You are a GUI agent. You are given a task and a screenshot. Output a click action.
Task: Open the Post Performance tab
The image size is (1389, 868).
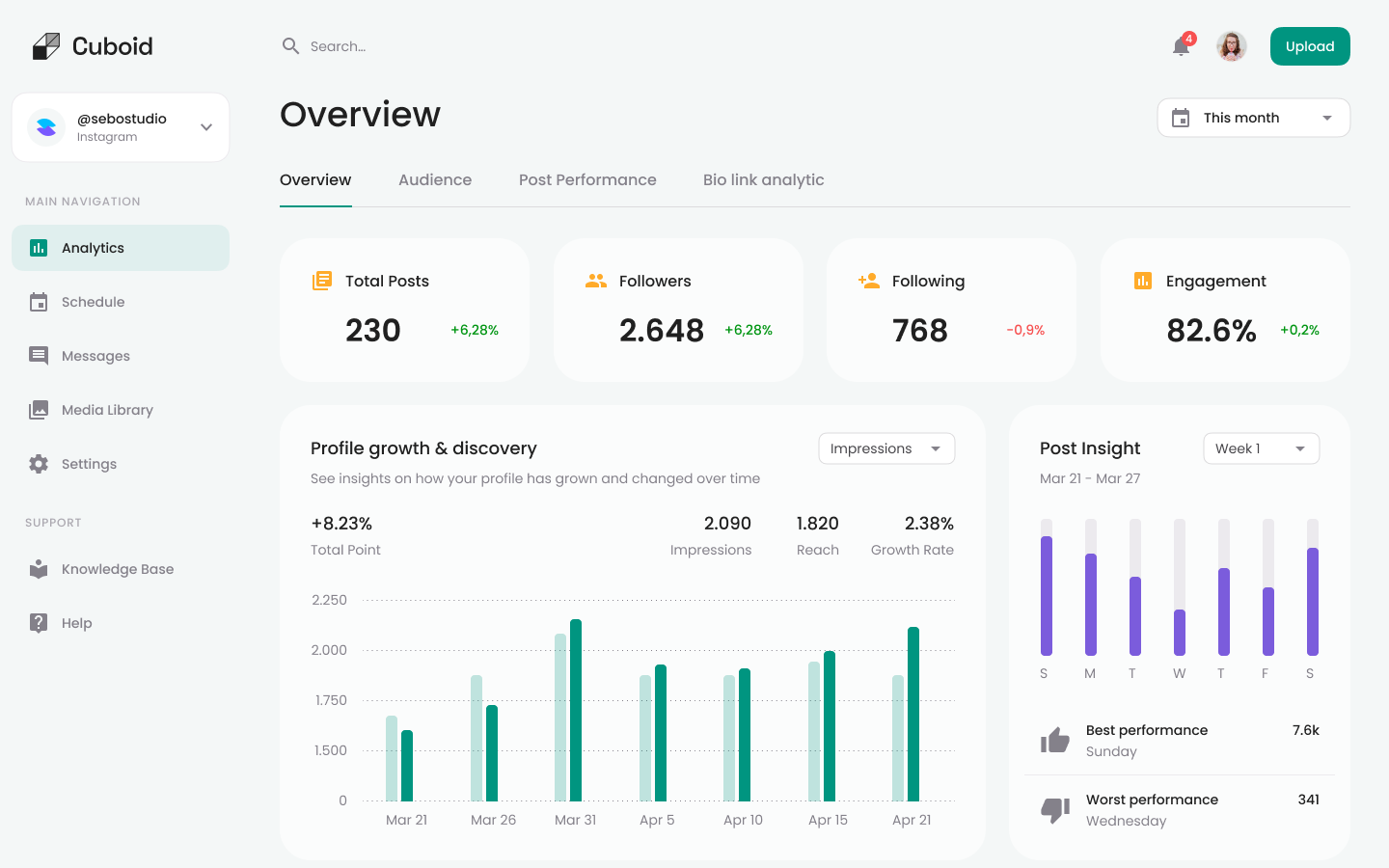[x=587, y=179]
